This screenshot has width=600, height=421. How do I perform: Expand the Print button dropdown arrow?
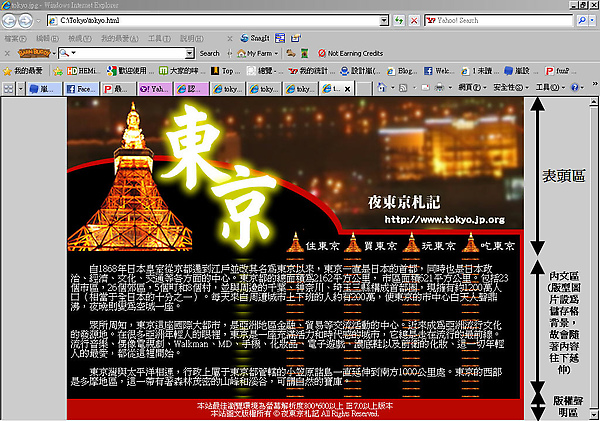click(450, 88)
